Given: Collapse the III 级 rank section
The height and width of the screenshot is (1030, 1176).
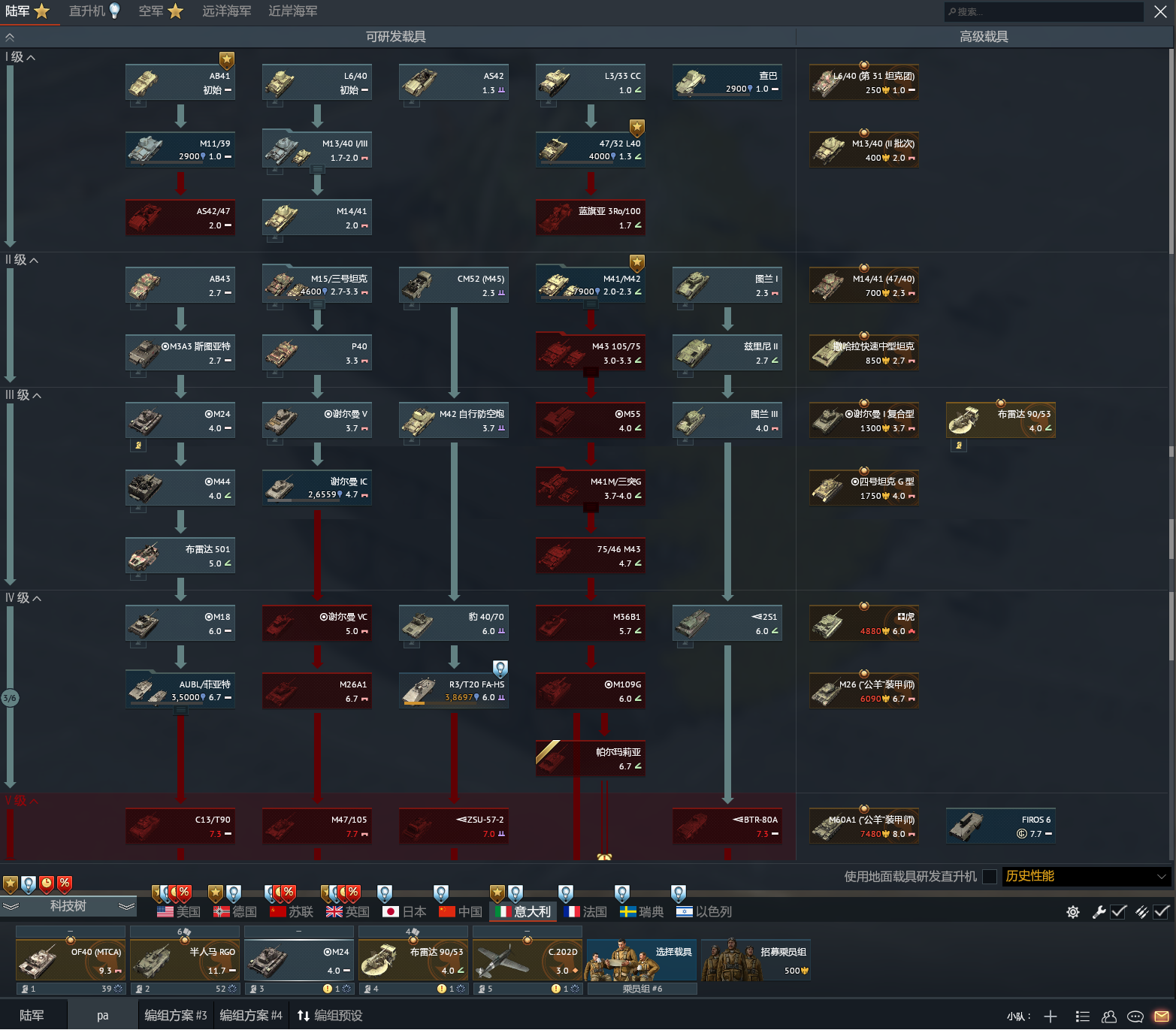Looking at the screenshot, I should [23, 395].
